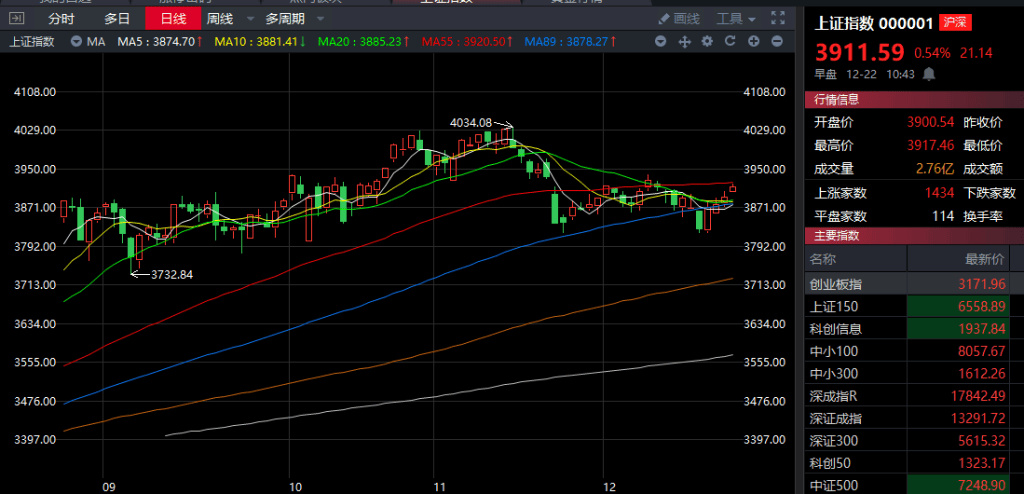Click the refresh chart icon

tap(730, 41)
